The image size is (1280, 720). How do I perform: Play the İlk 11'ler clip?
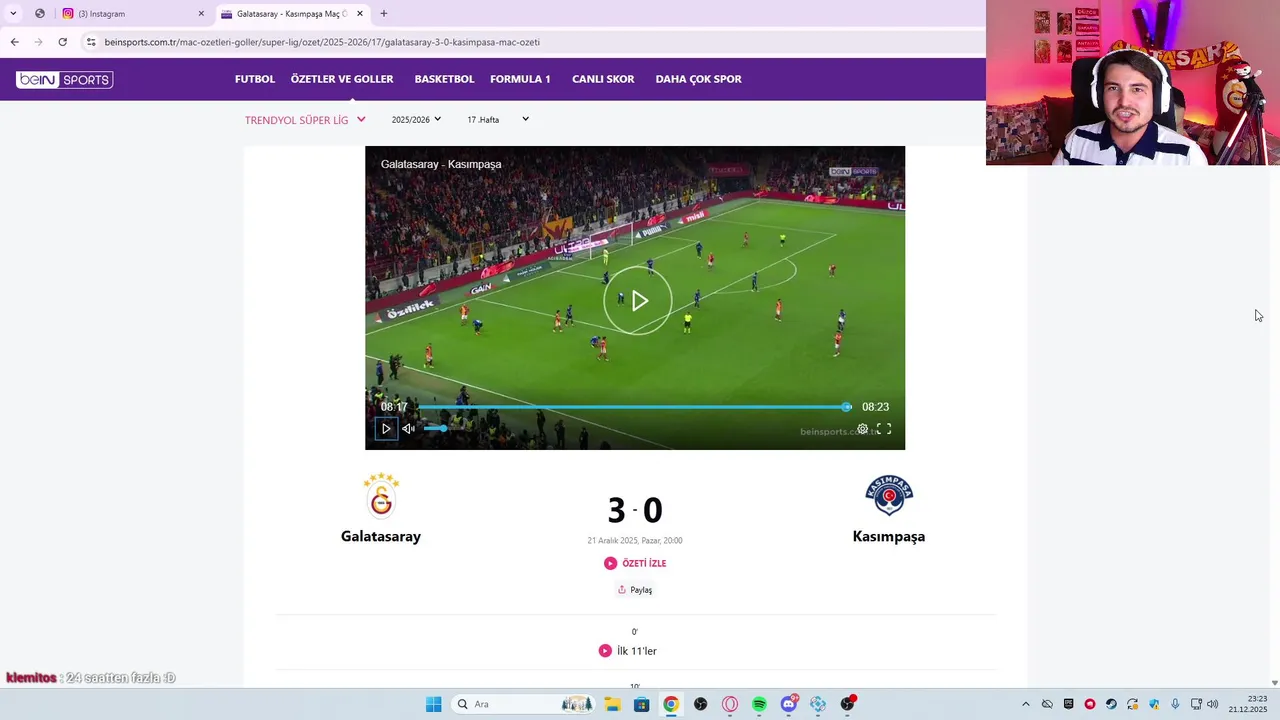coord(630,651)
